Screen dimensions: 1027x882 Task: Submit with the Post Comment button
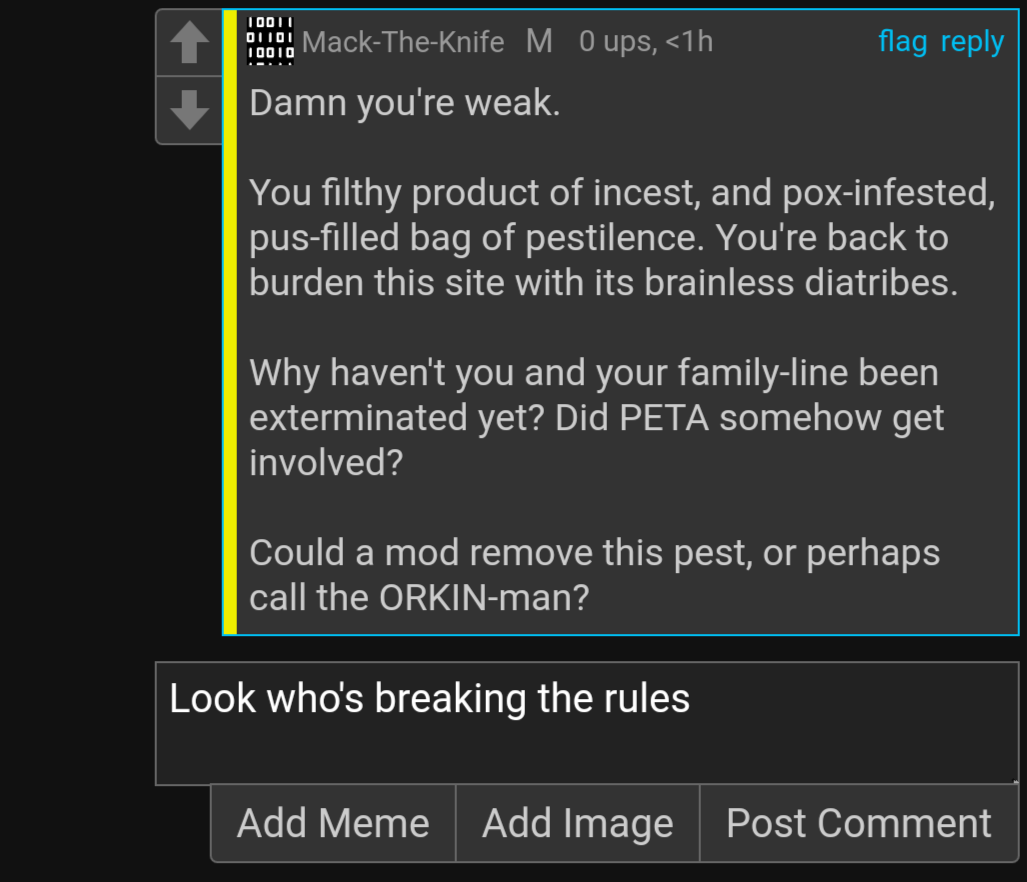click(859, 823)
